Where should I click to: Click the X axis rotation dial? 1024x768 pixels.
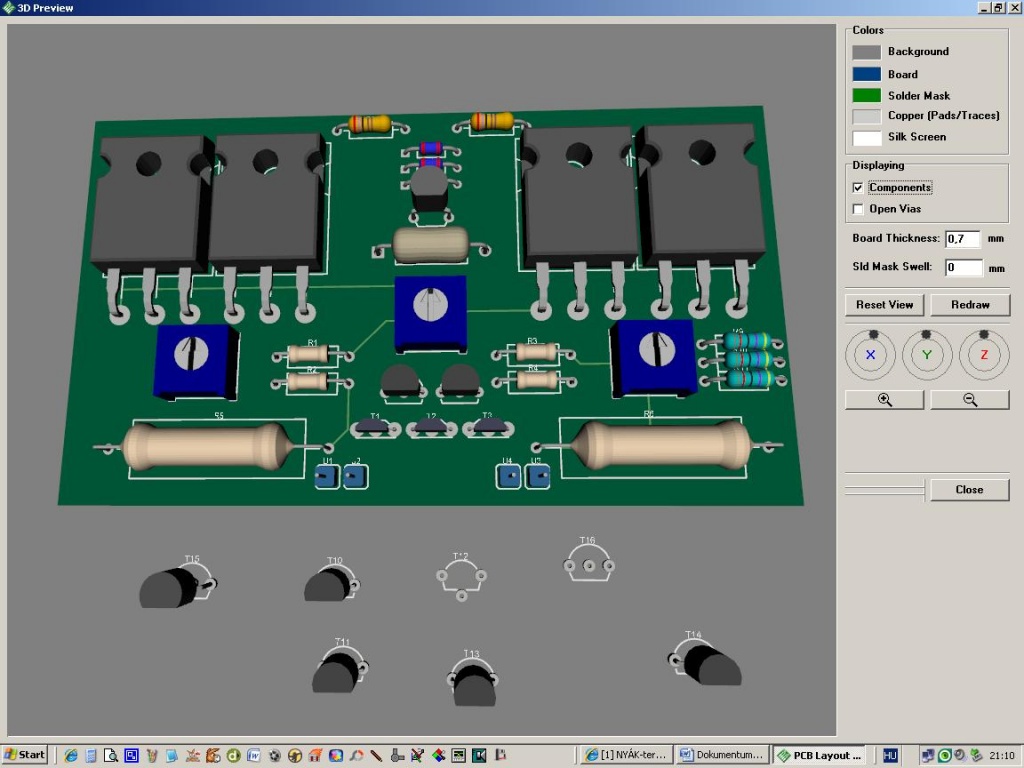point(870,355)
